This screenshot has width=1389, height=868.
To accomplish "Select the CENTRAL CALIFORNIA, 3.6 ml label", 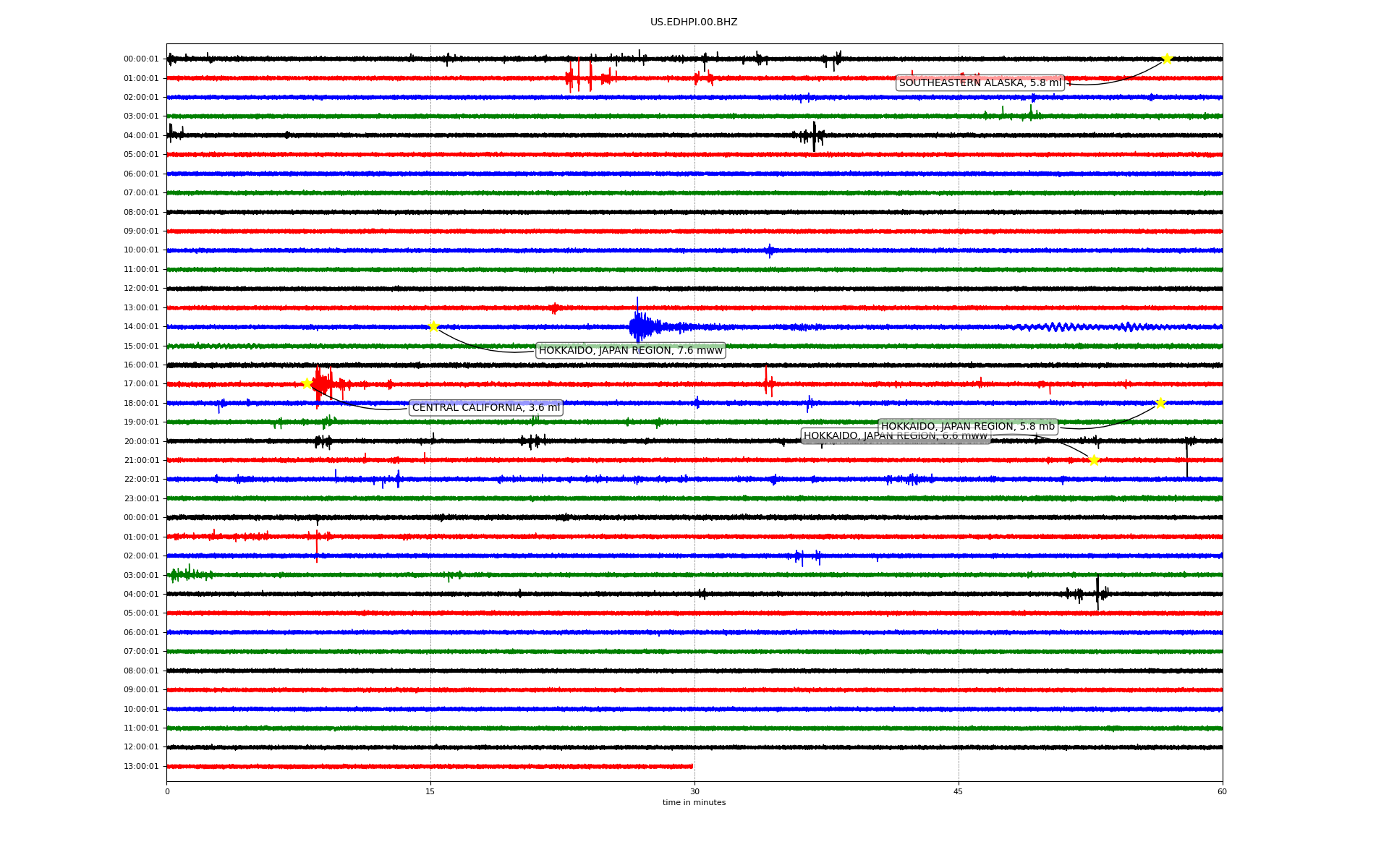I will point(485,408).
